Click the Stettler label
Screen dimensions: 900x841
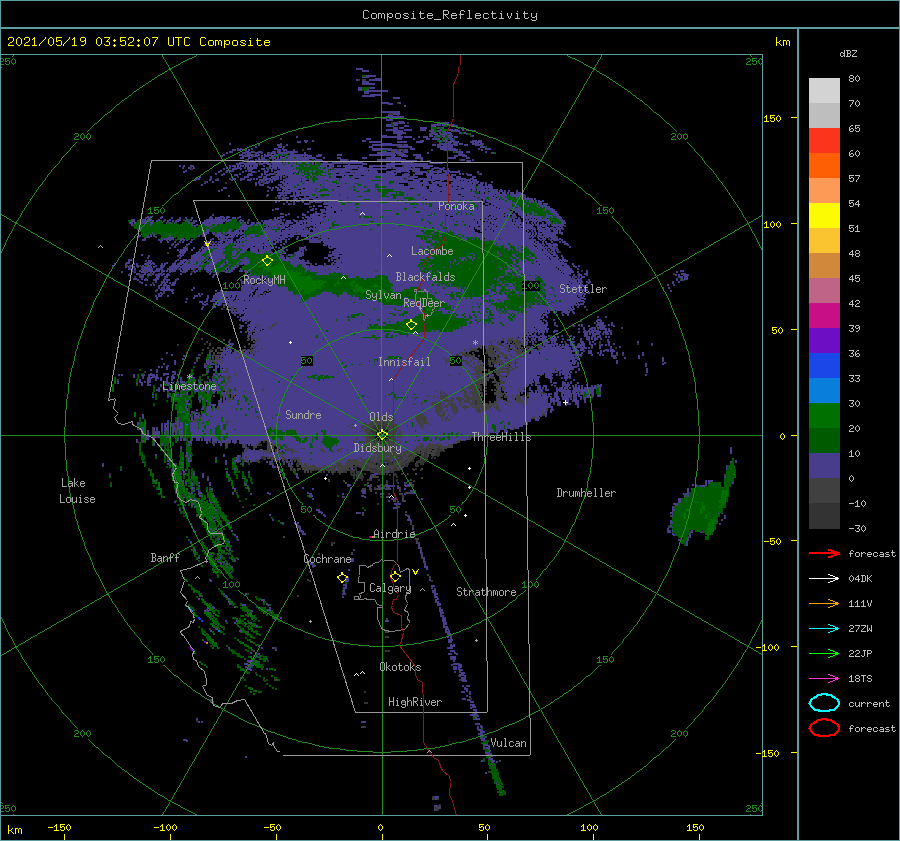point(583,289)
